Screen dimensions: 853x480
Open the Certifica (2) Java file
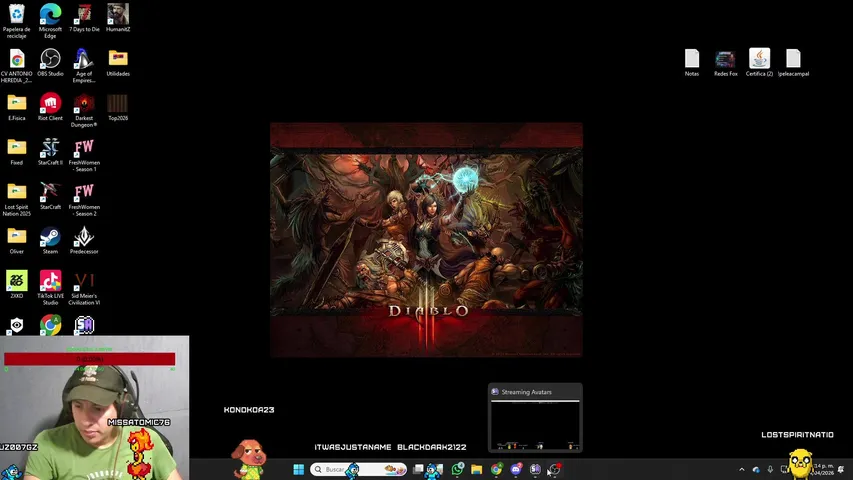[x=759, y=63]
